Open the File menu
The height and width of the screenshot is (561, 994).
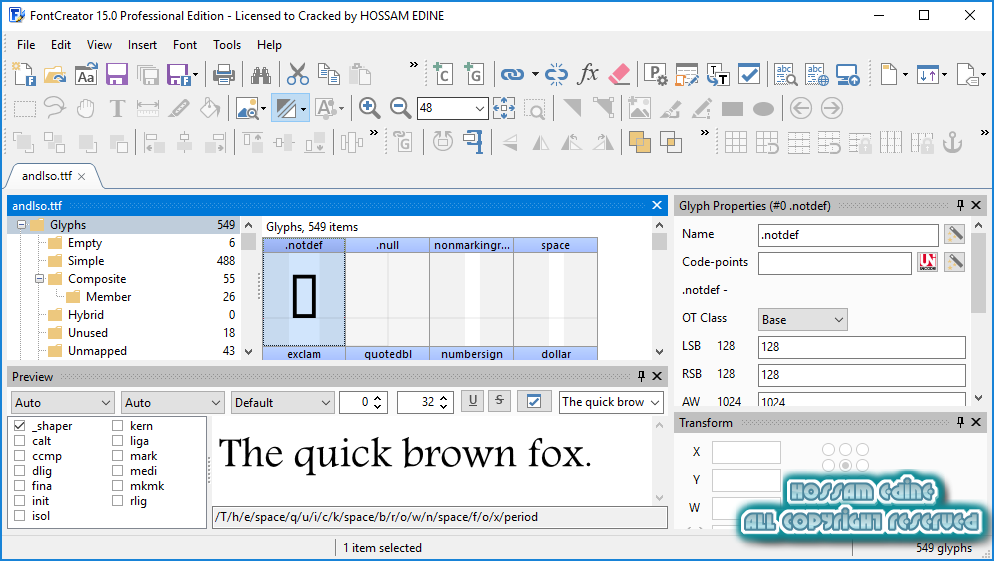[x=26, y=45]
